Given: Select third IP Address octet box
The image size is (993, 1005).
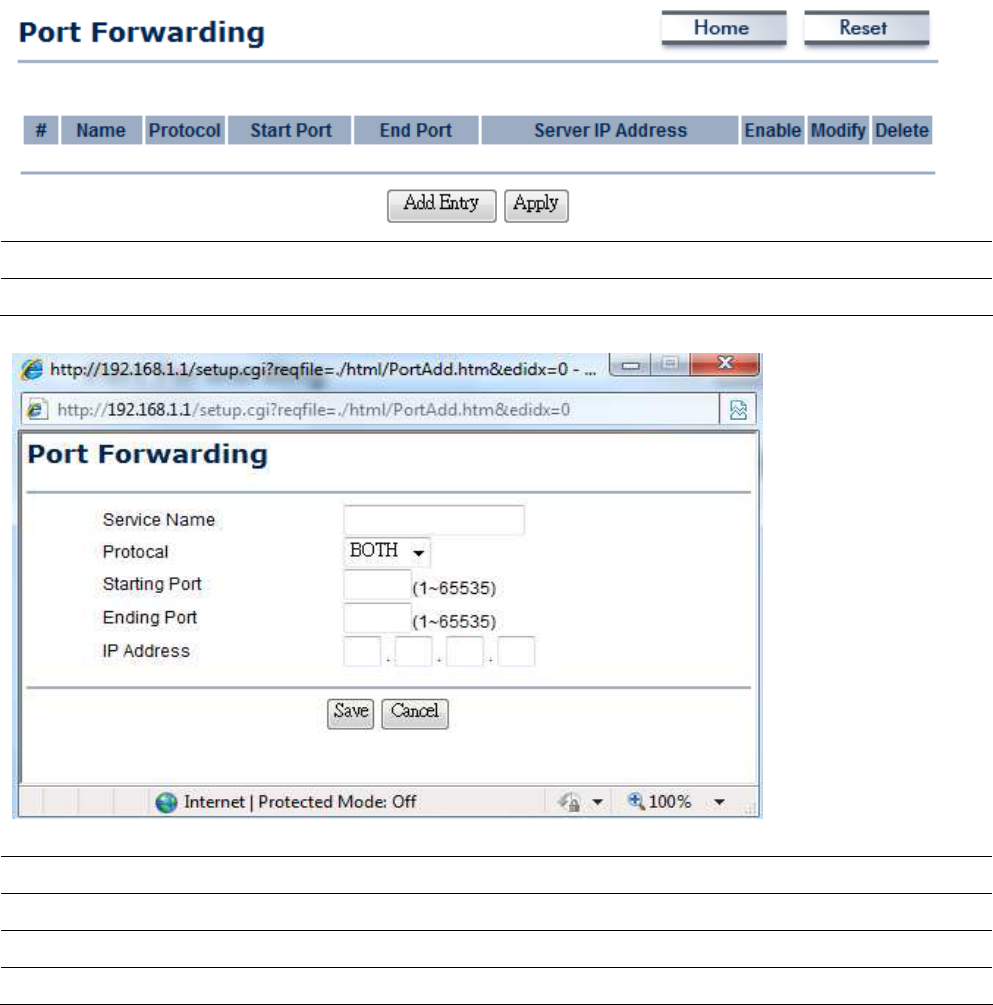Looking at the screenshot, I should pos(465,651).
